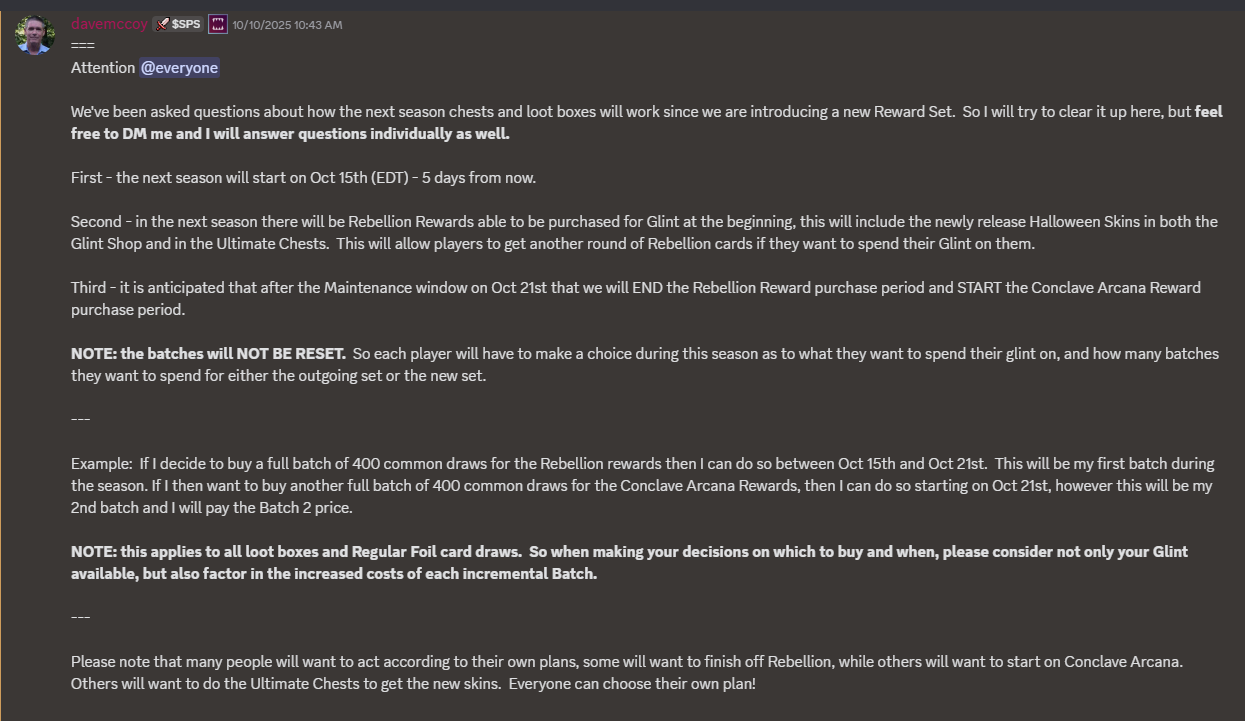This screenshot has width=1245, height=721.
Task: Click the "===" line under the username
Action: click(x=82, y=46)
